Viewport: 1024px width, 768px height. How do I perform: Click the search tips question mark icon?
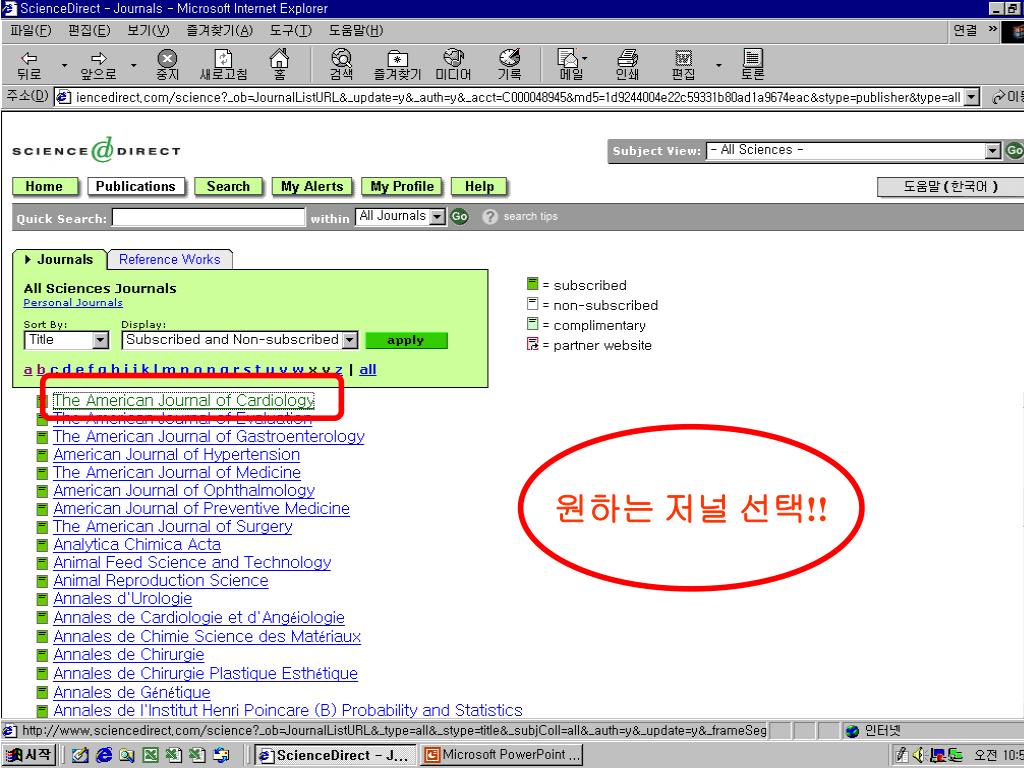[x=490, y=216]
